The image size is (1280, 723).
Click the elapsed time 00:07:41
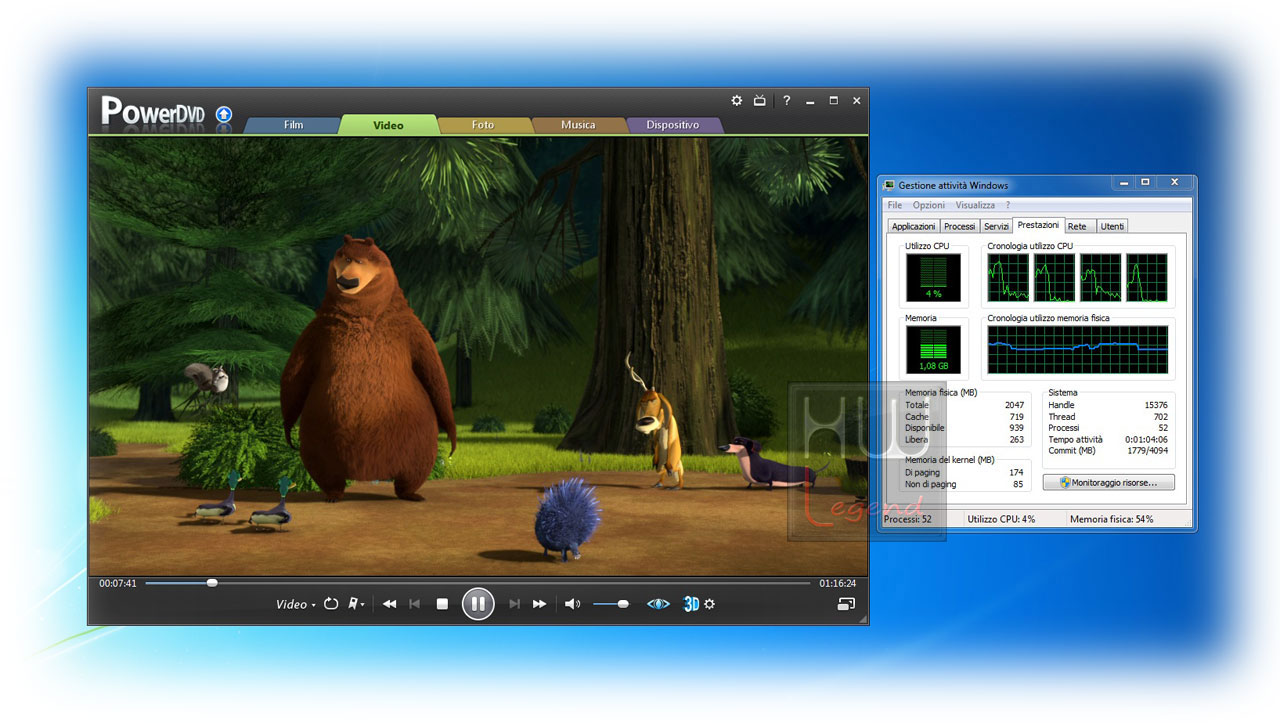point(118,583)
